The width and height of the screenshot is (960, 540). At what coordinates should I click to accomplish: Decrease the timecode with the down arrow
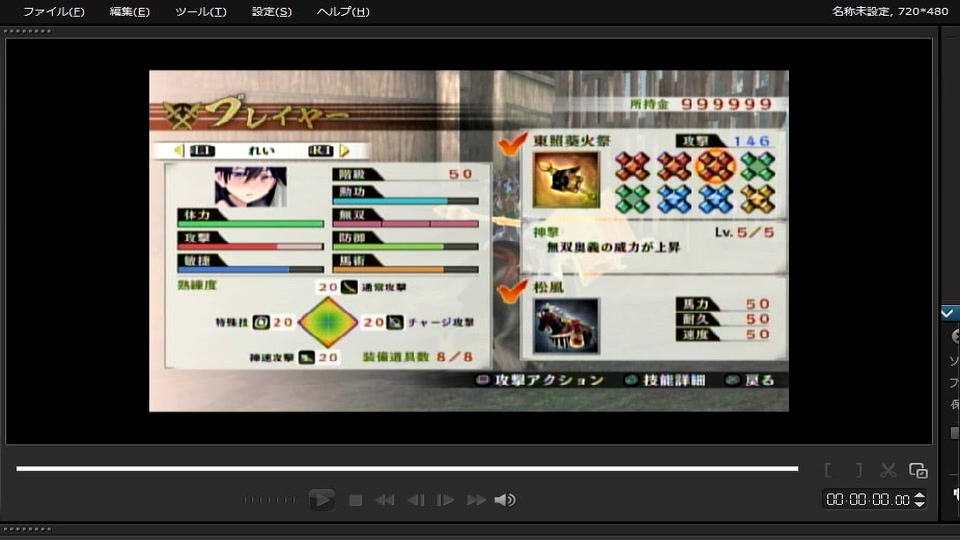tap(920, 504)
